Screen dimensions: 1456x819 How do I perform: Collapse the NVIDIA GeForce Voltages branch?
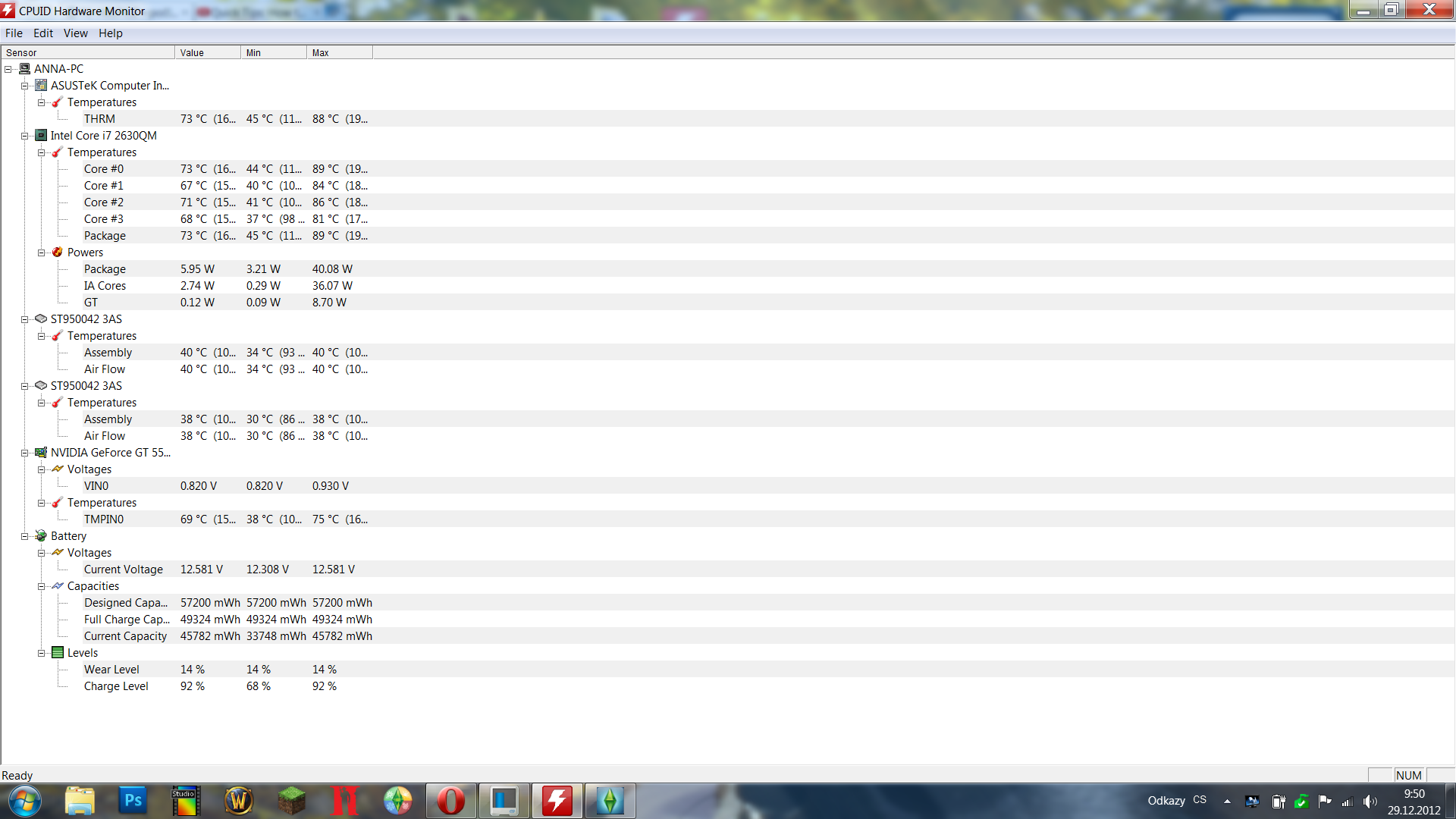coord(42,469)
